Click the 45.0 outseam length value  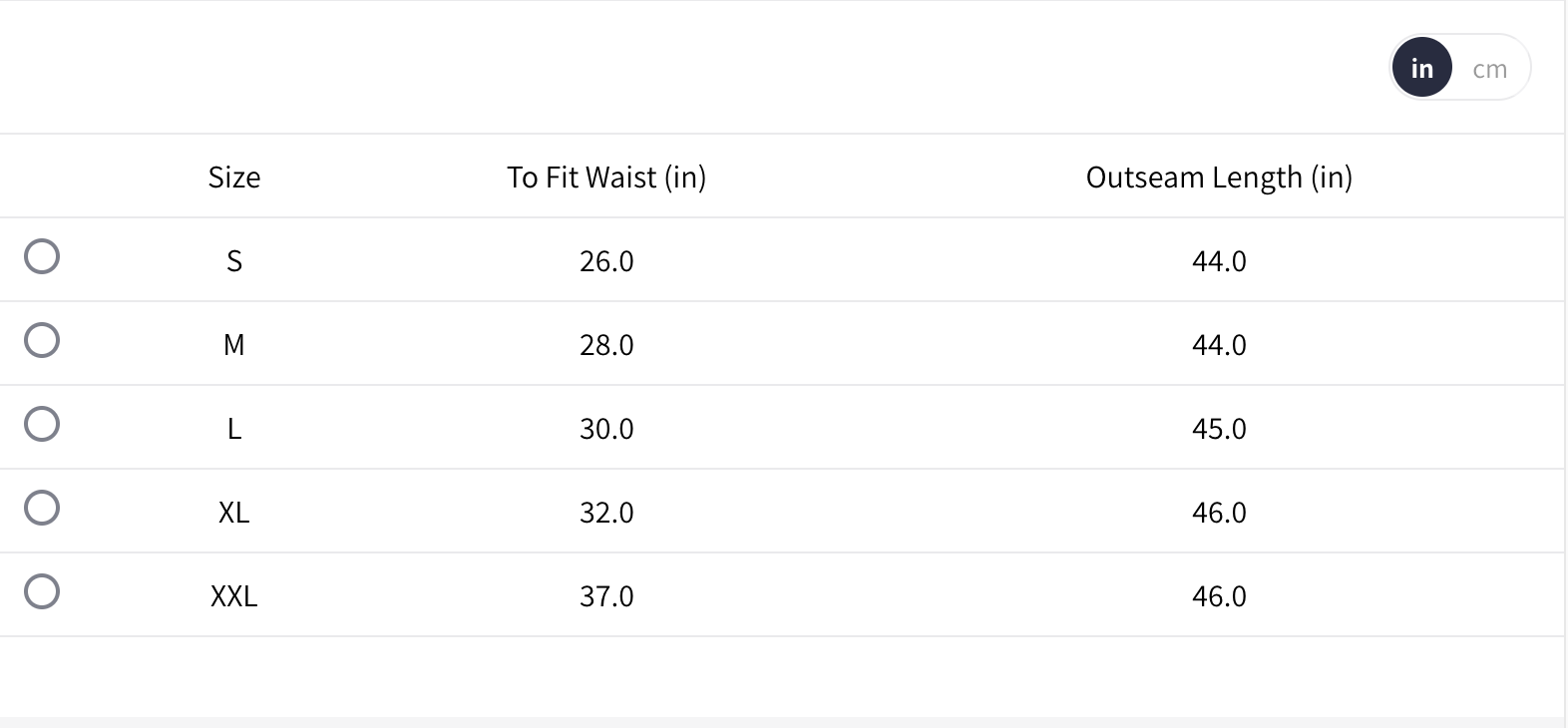click(x=1219, y=429)
